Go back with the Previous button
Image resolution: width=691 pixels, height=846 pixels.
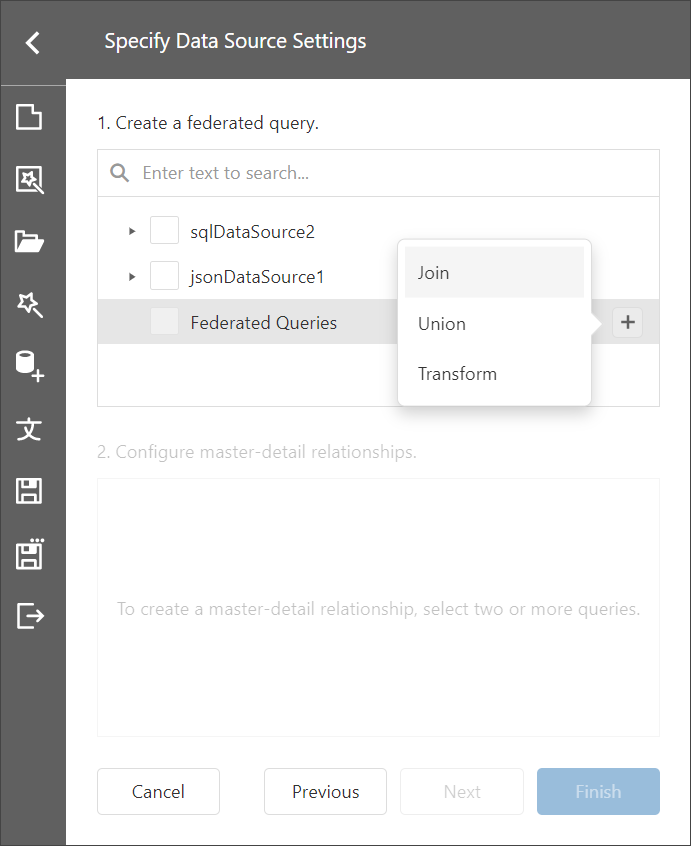click(325, 791)
